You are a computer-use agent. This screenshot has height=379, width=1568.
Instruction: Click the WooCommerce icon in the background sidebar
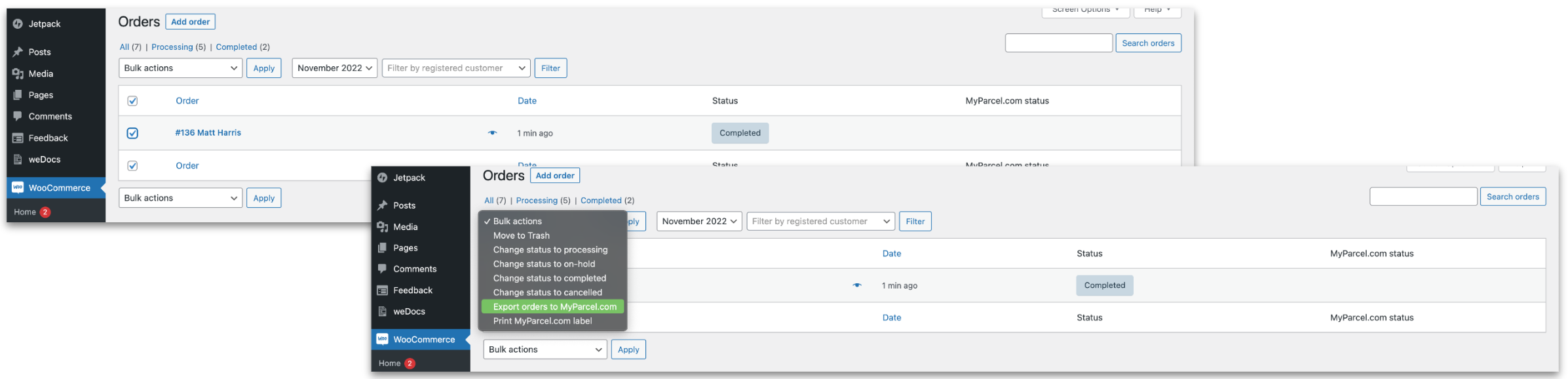click(18, 188)
